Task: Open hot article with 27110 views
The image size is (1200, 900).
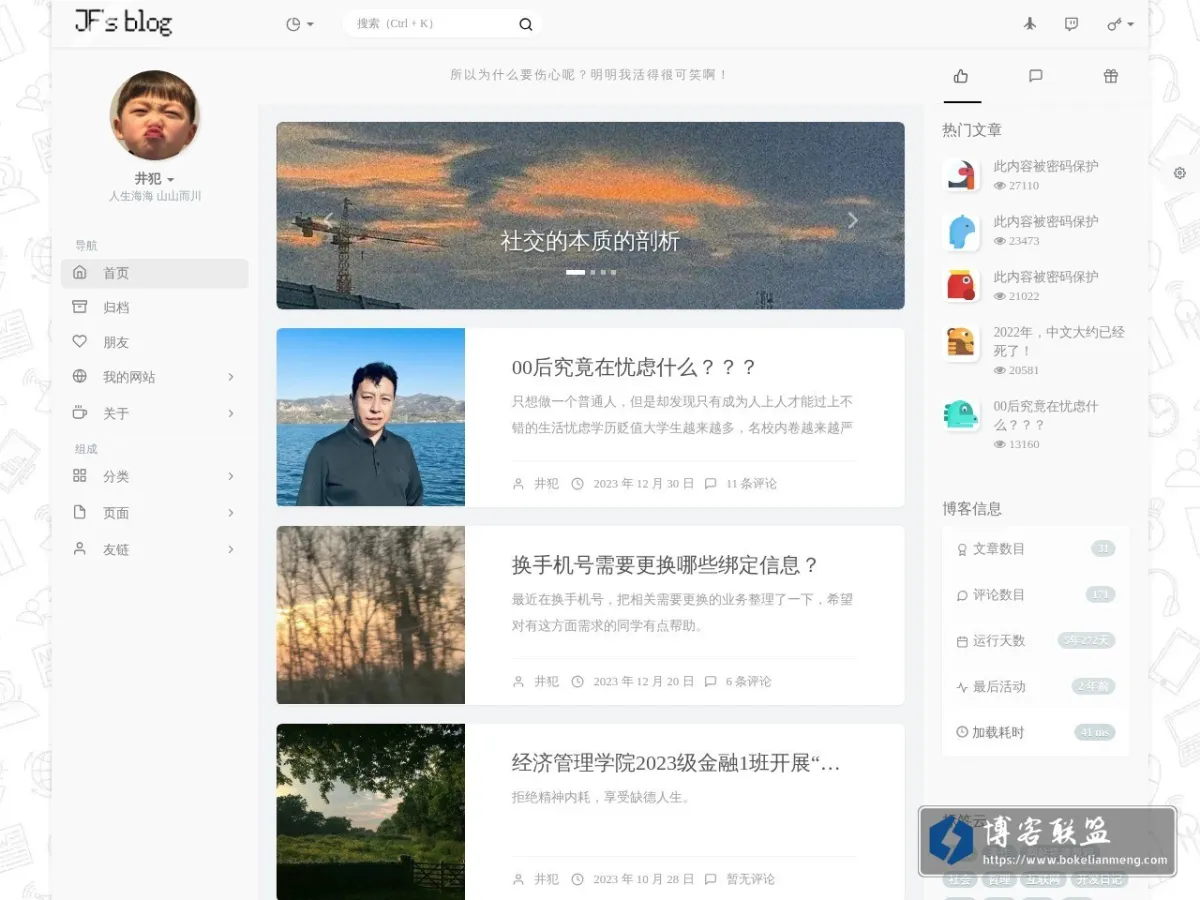Action: coord(1046,166)
